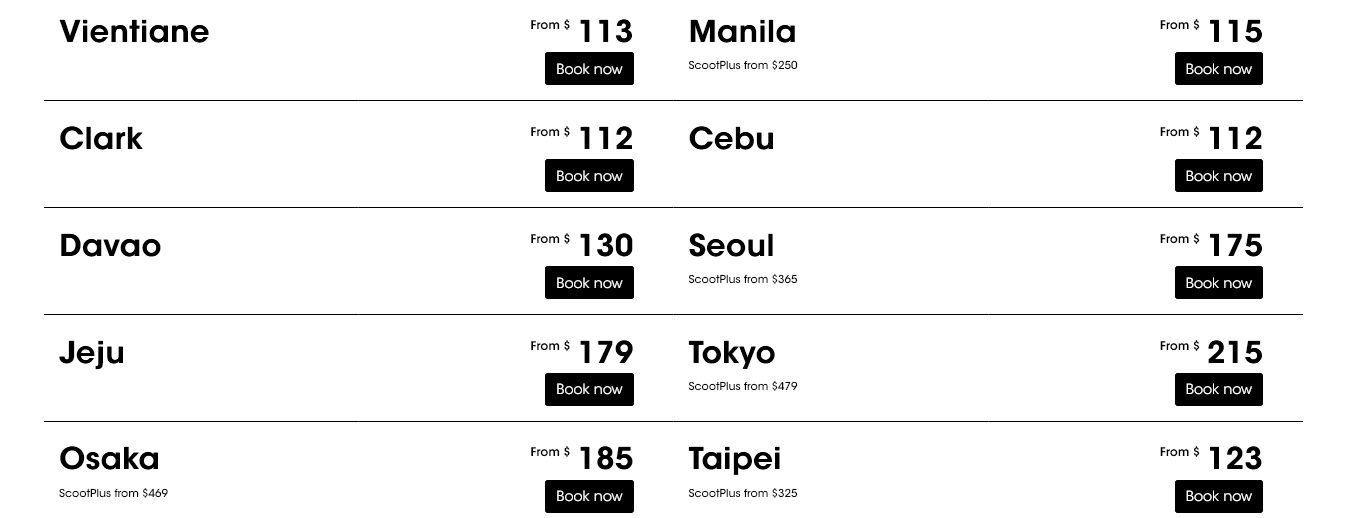
Task: Click Manila's ScootPlus from $250 text
Action: [x=742, y=65]
